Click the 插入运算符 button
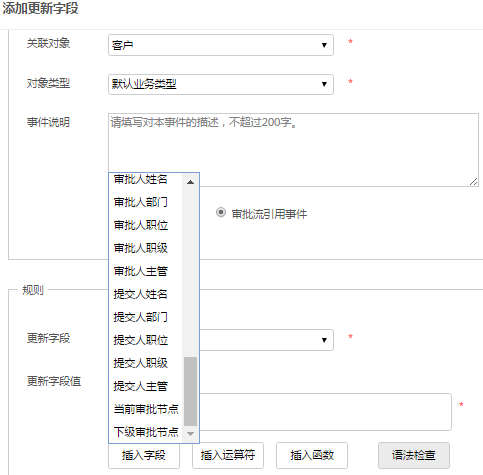Image resolution: width=483 pixels, height=475 pixels. click(228, 455)
